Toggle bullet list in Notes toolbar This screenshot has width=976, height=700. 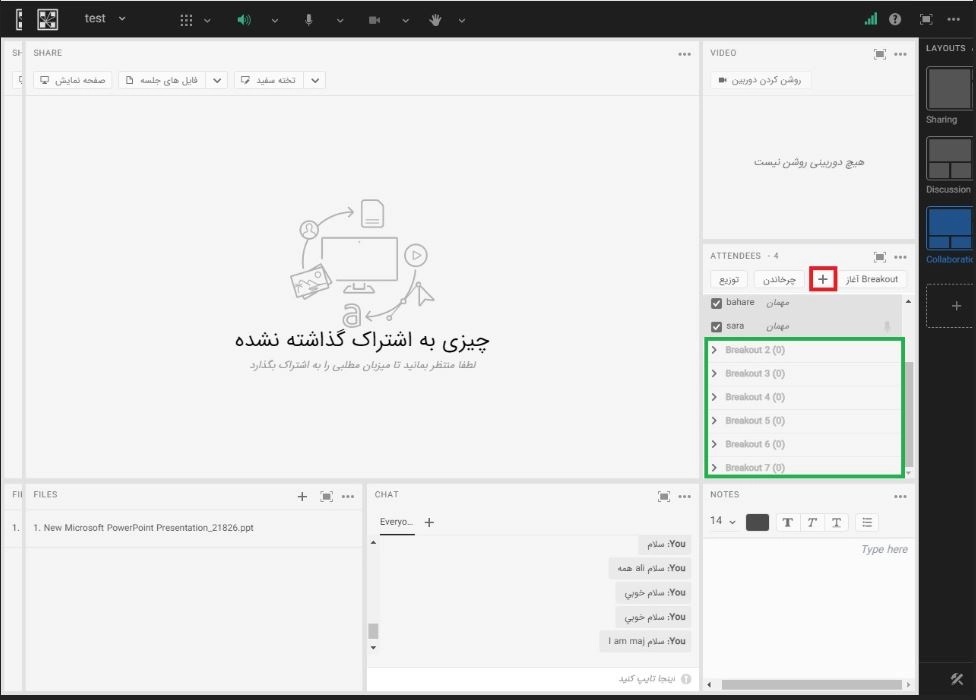(867, 523)
